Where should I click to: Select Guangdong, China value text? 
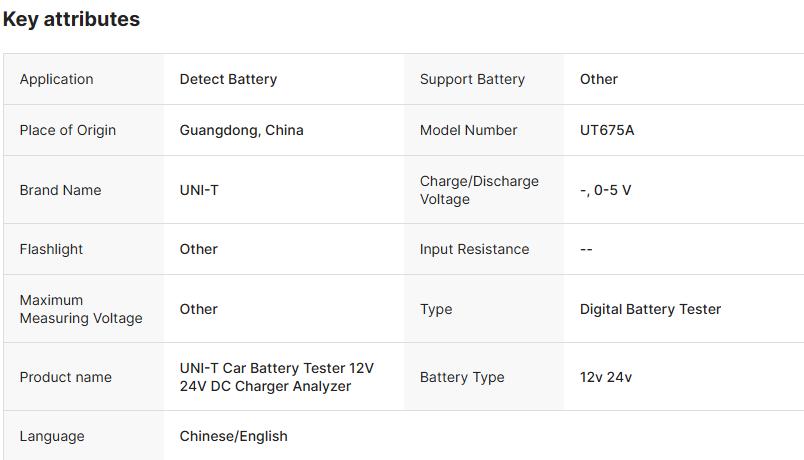pyautogui.click(x=241, y=130)
